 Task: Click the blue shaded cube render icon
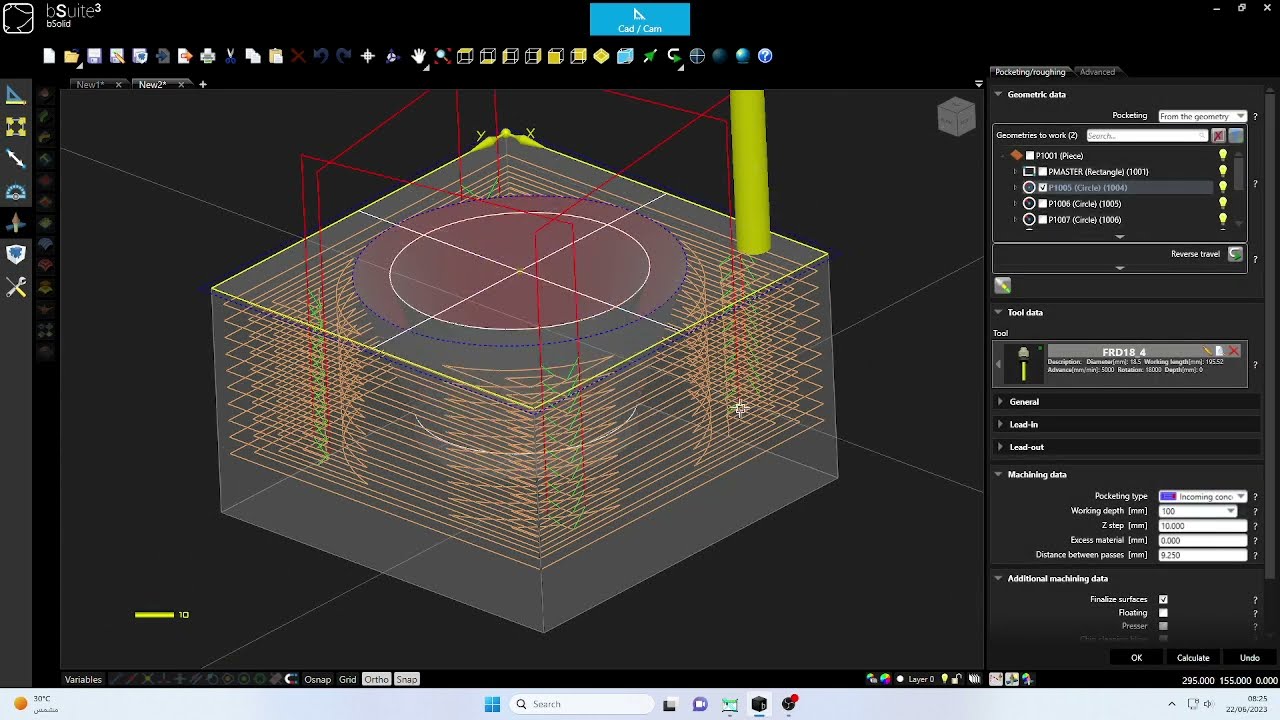(x=625, y=56)
